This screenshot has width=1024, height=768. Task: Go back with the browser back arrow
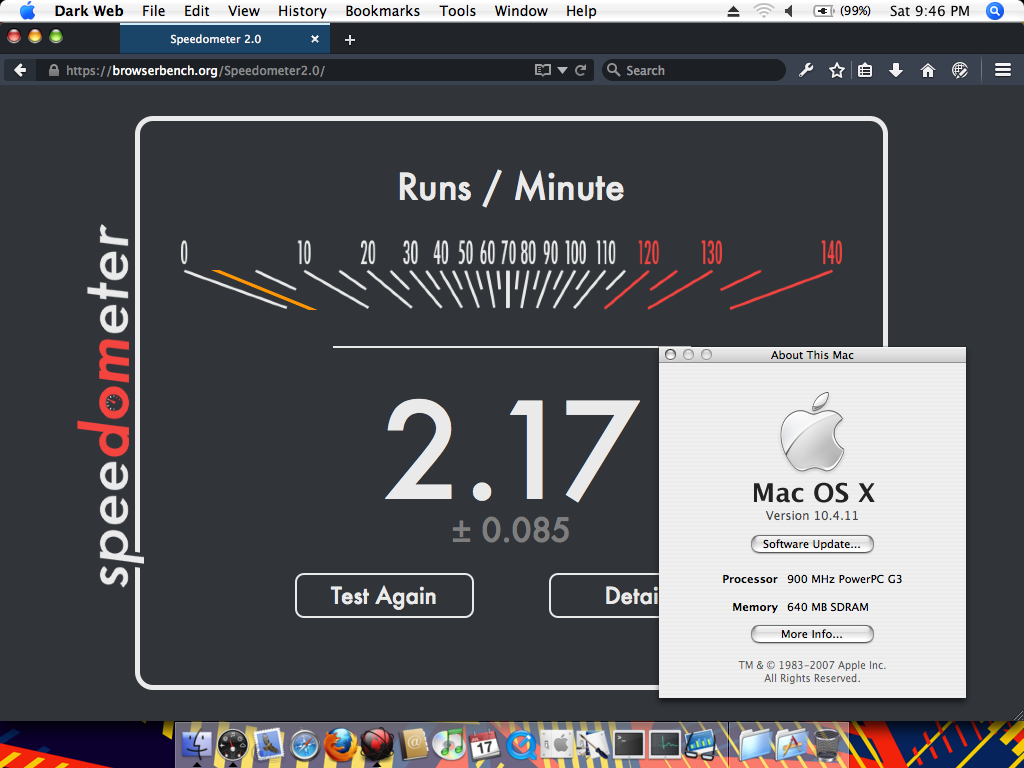click(x=20, y=71)
